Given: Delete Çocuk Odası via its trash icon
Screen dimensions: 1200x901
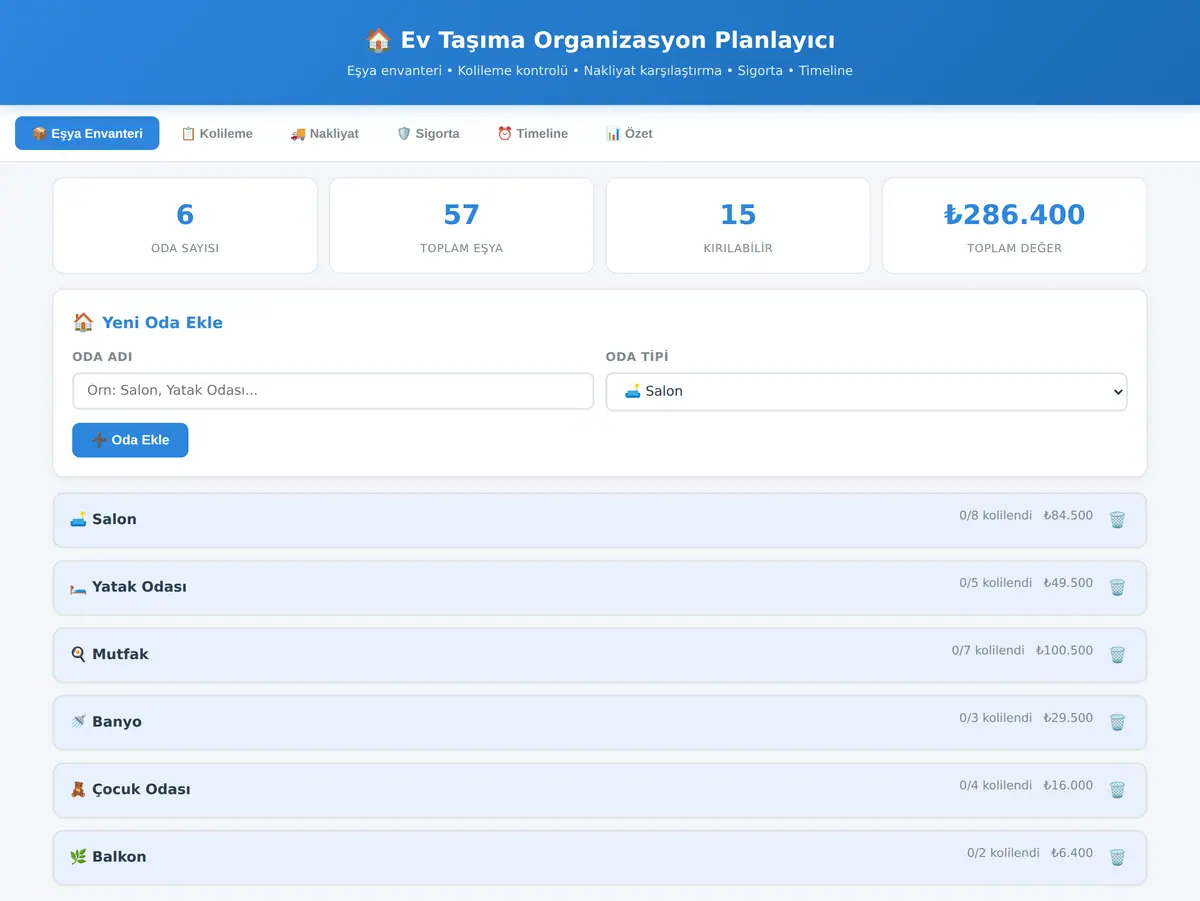Looking at the screenshot, I should tap(1117, 790).
